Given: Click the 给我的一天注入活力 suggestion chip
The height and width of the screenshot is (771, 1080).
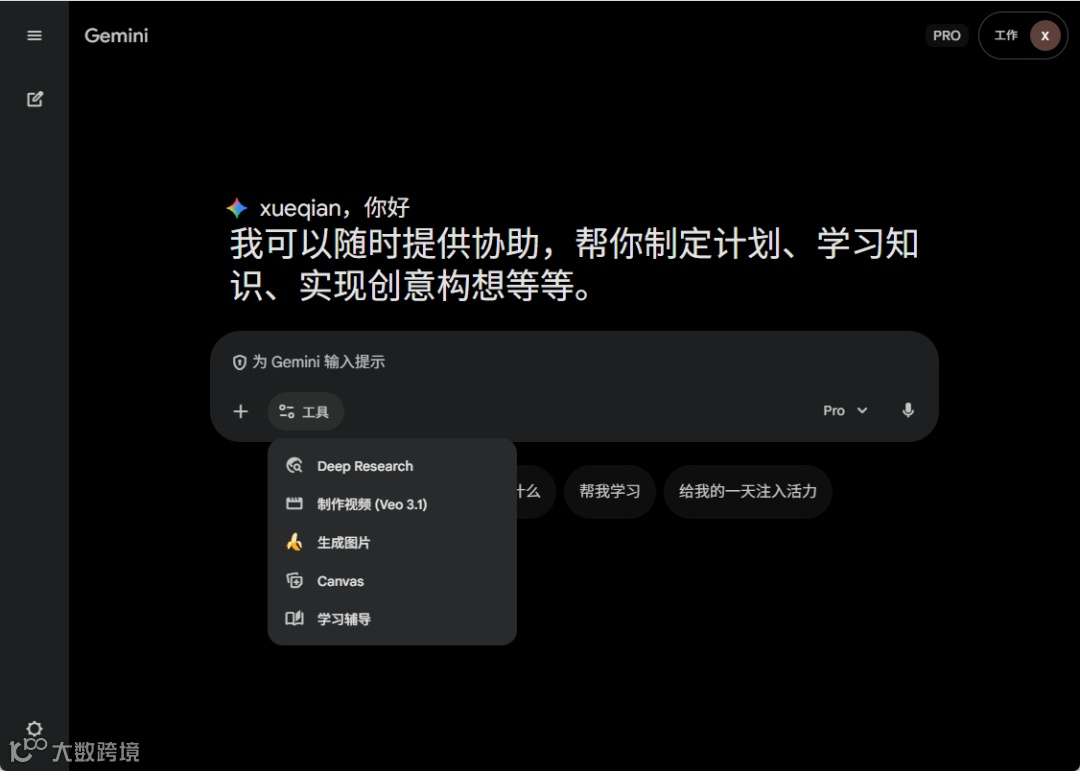Looking at the screenshot, I should pos(748,492).
